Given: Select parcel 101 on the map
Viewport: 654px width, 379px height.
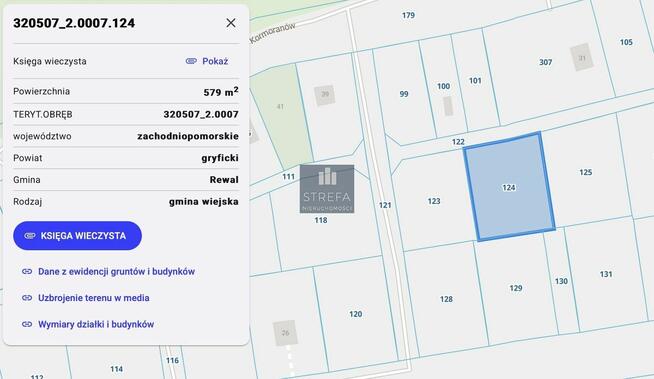Looking at the screenshot, I should click(x=475, y=80).
